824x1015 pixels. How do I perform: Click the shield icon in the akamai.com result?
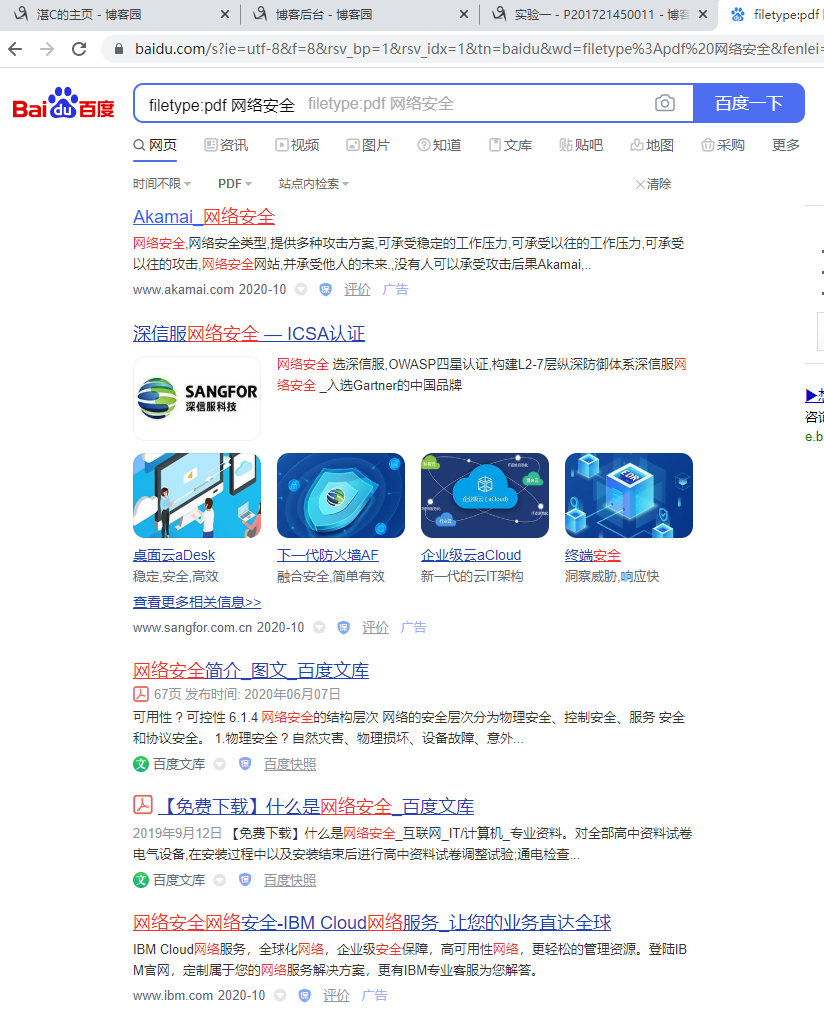click(326, 289)
